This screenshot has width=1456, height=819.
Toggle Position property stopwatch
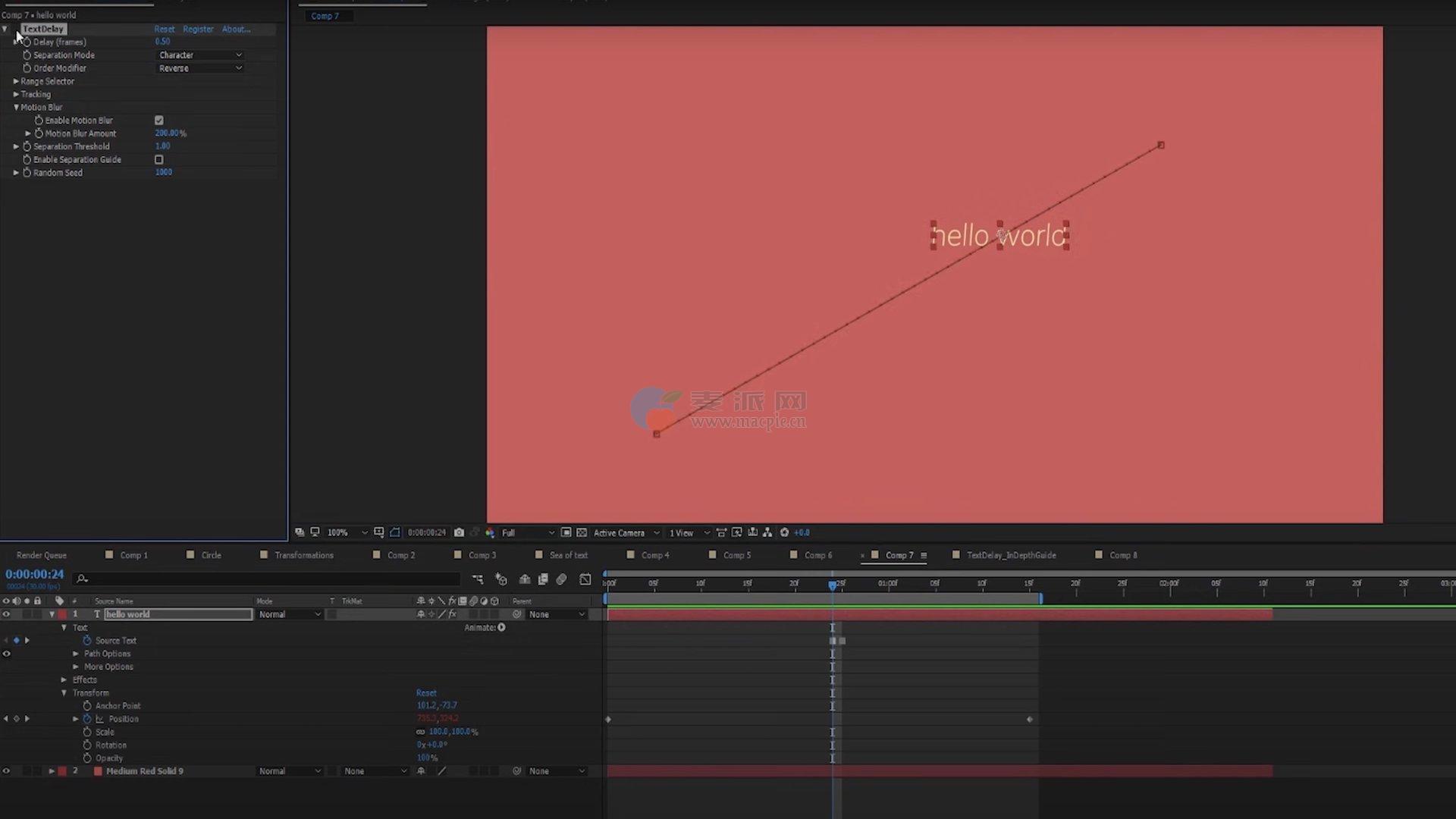click(x=87, y=719)
